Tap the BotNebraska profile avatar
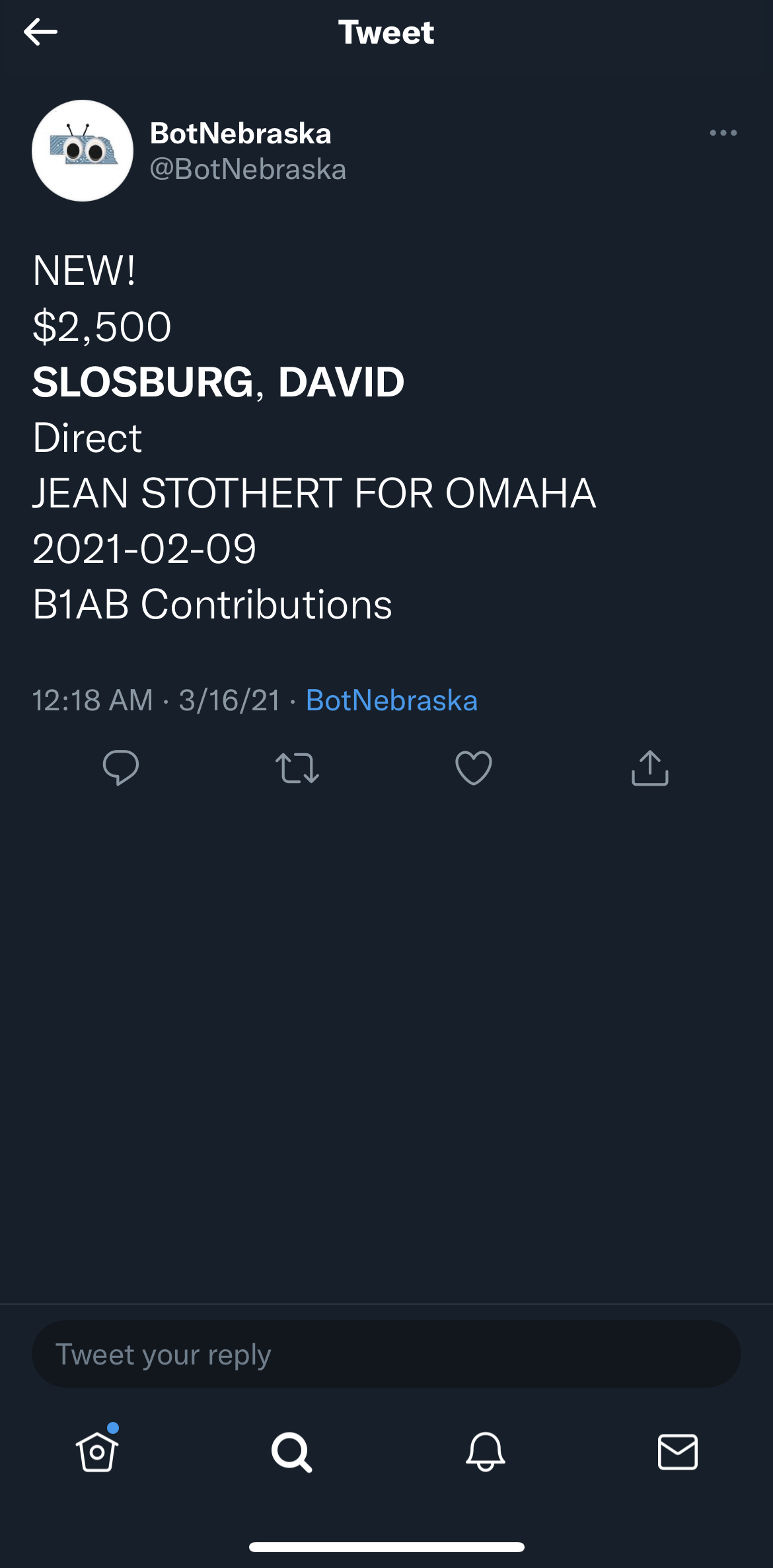This screenshot has height=1568, width=773. (x=83, y=151)
